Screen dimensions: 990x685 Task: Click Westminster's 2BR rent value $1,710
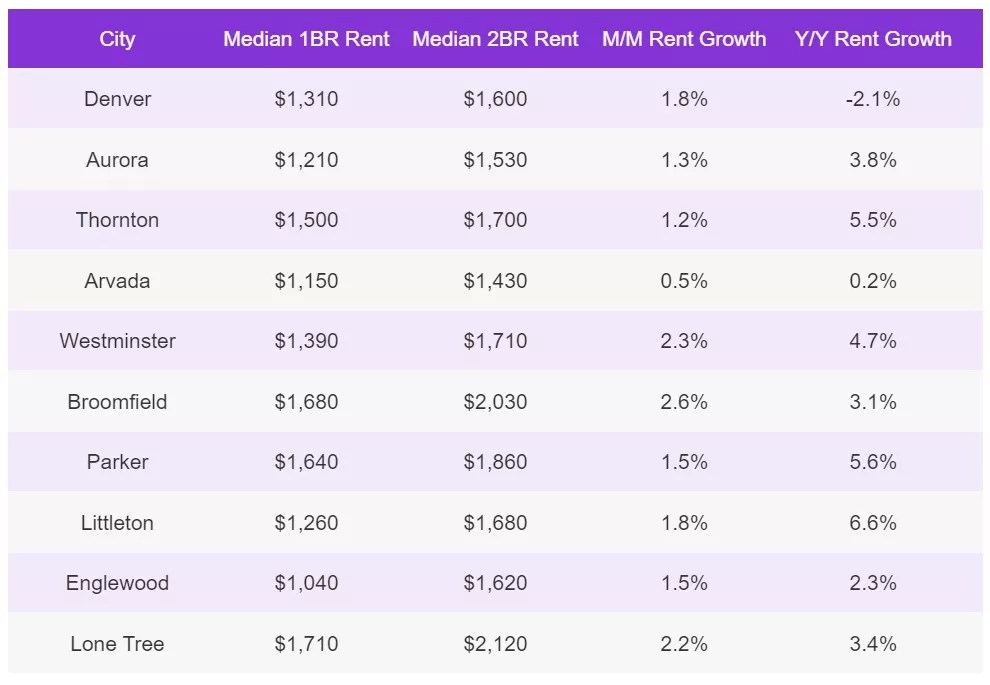(x=495, y=341)
